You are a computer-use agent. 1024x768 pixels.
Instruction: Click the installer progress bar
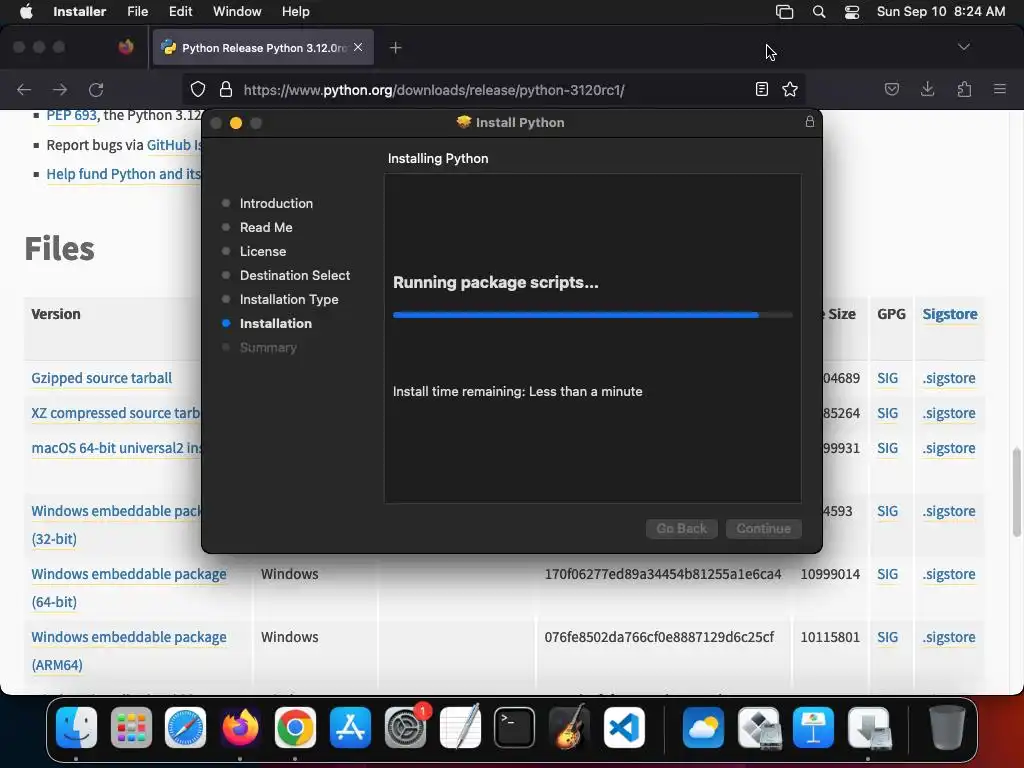pyautogui.click(x=593, y=315)
